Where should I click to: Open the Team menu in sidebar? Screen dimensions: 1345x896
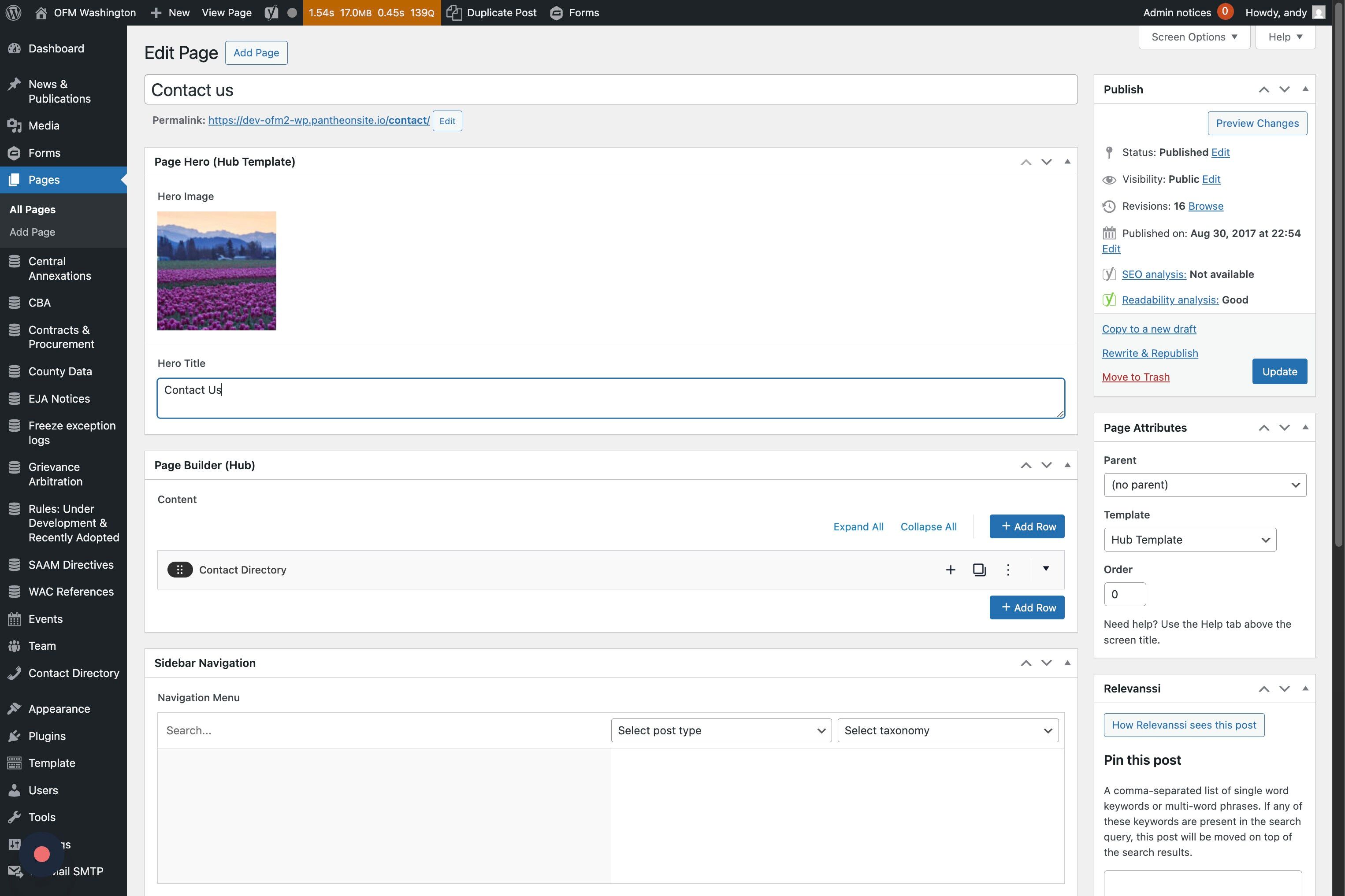pyautogui.click(x=42, y=646)
